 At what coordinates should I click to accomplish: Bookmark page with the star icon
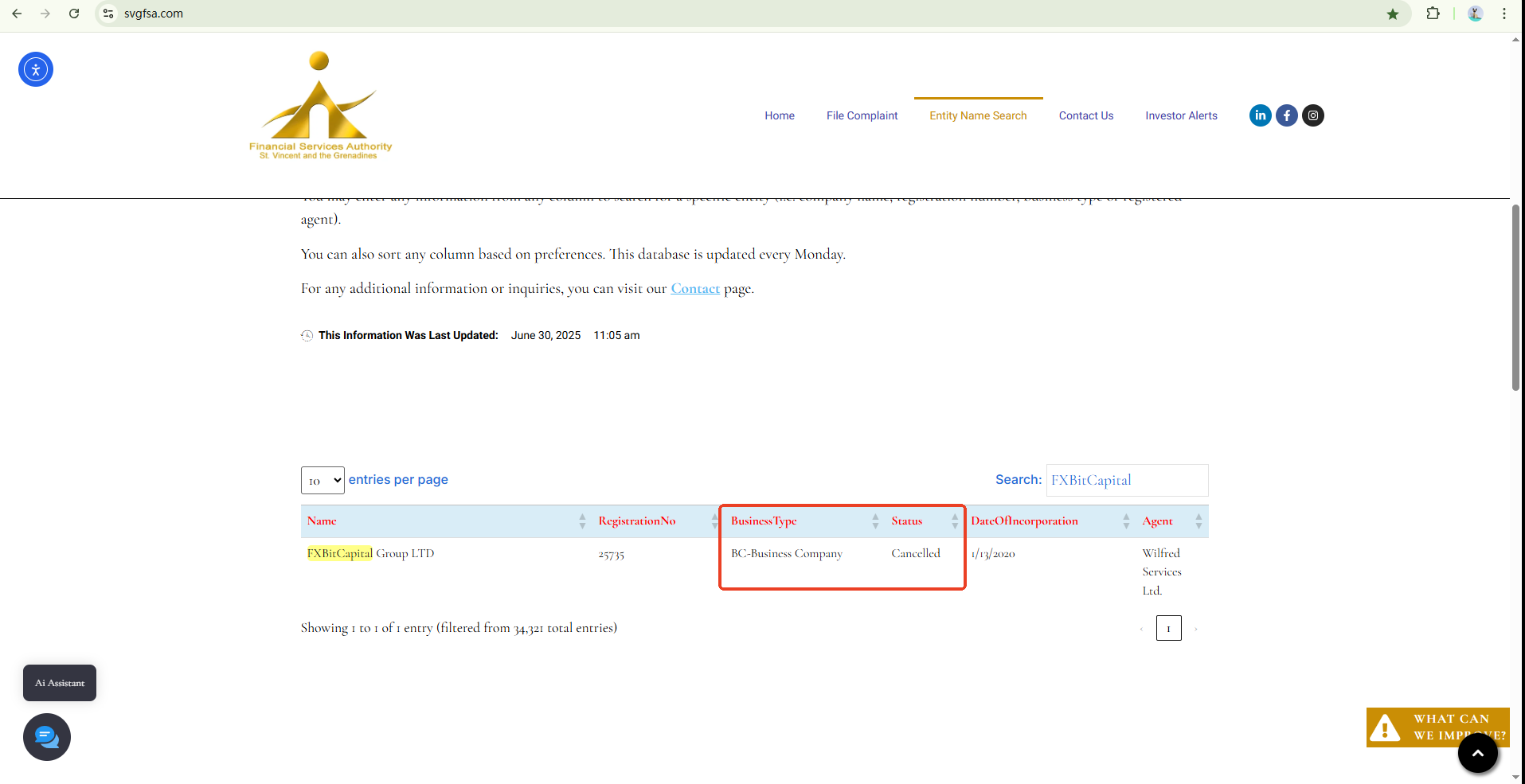tap(1393, 14)
